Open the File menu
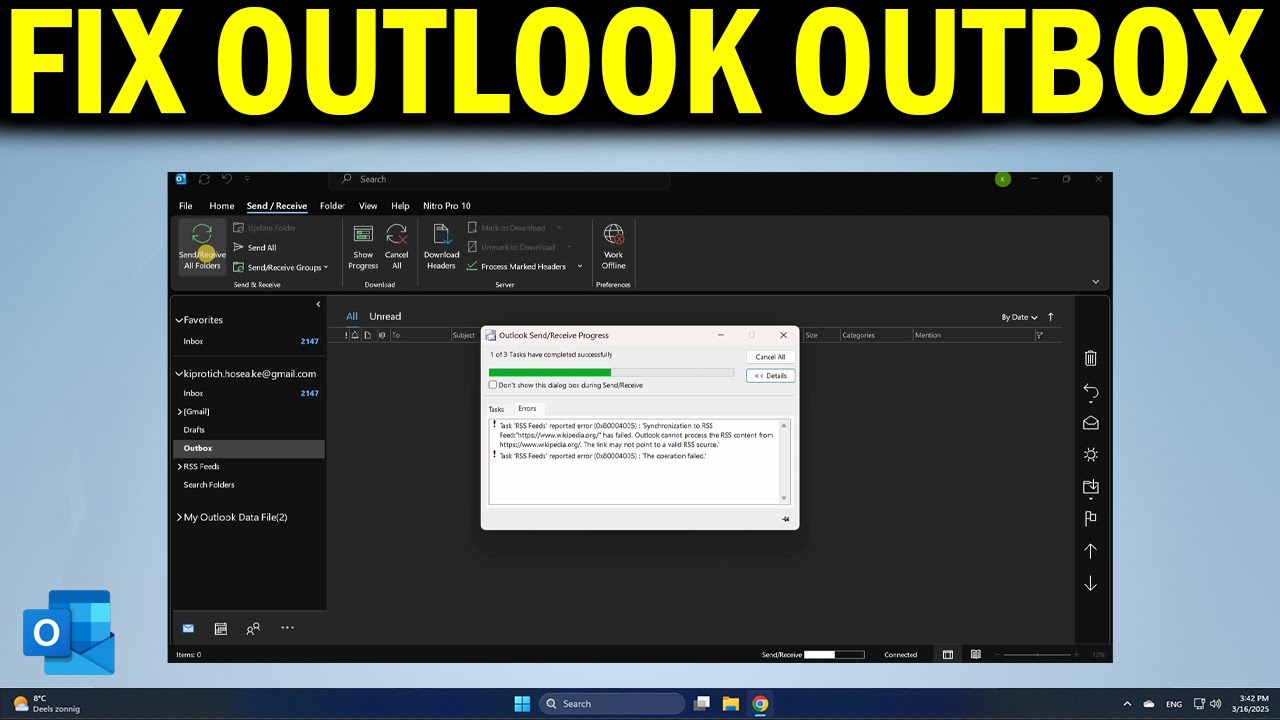 coord(186,206)
